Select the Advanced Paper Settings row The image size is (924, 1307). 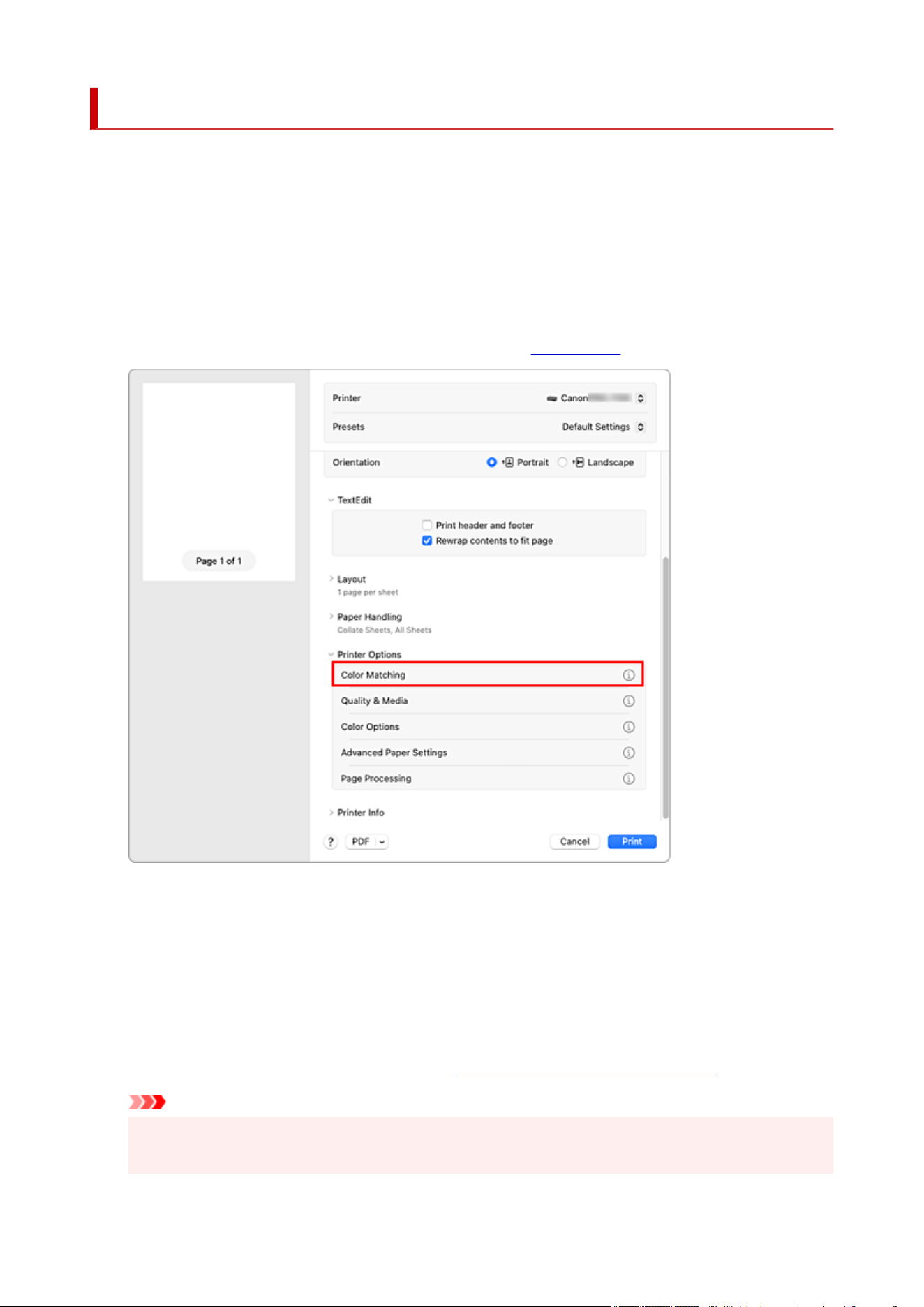[487, 753]
